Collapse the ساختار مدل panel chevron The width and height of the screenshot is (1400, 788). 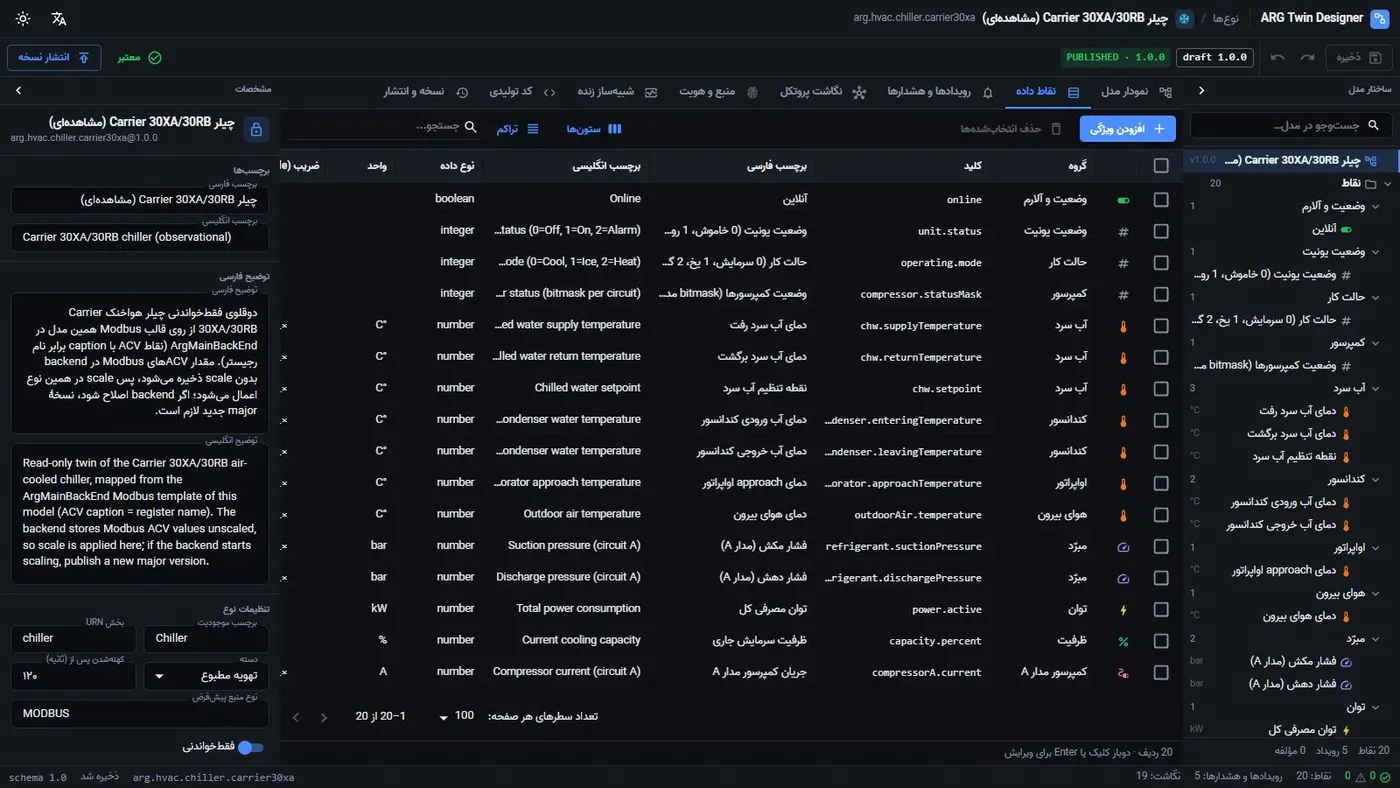point(1201,90)
